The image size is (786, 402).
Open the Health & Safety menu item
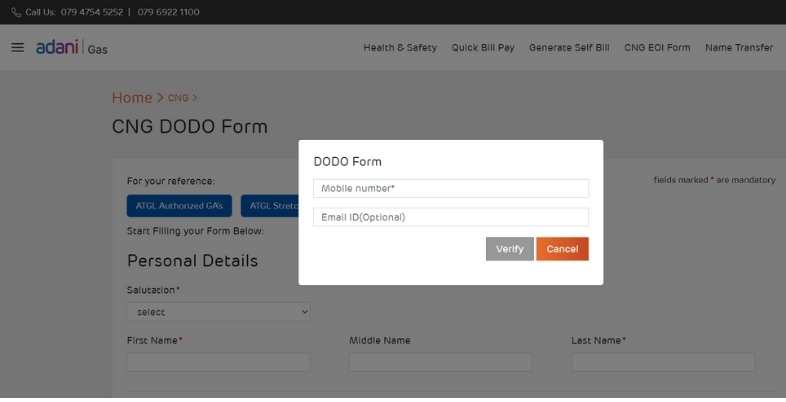[x=400, y=48]
